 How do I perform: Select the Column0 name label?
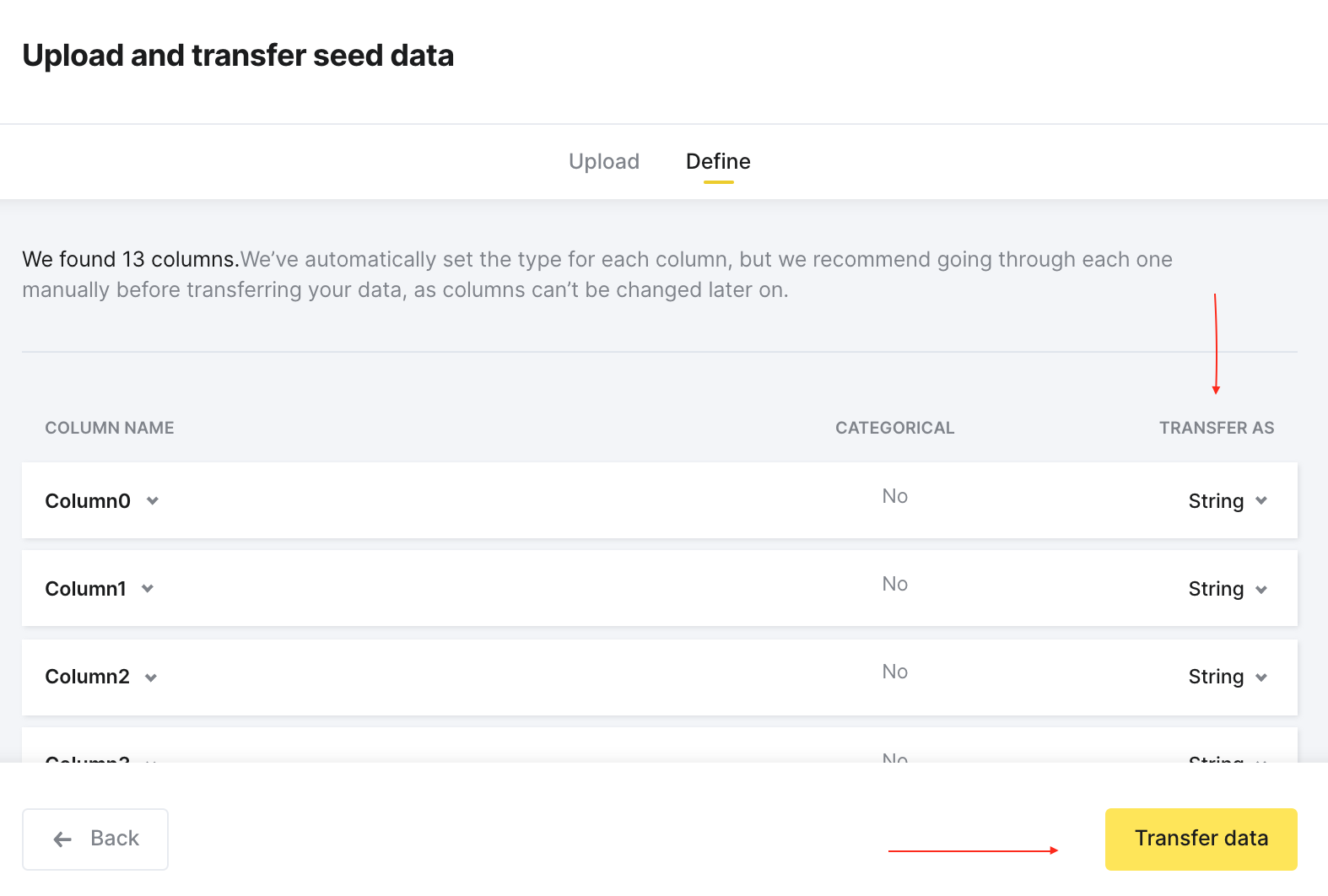tap(88, 501)
